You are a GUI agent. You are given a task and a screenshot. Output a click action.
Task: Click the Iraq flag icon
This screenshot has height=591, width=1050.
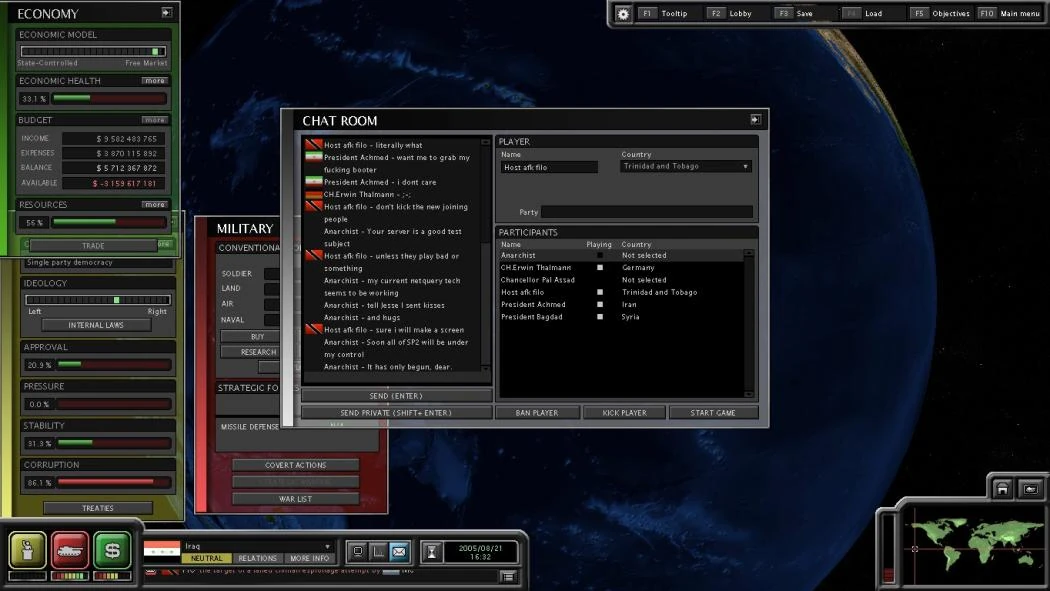162,550
